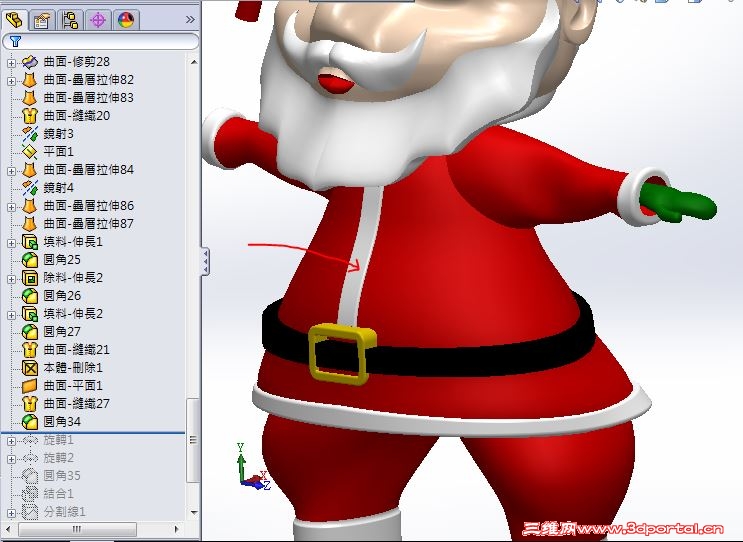
Task: Select the 圓角34 label
Action: coord(62,422)
